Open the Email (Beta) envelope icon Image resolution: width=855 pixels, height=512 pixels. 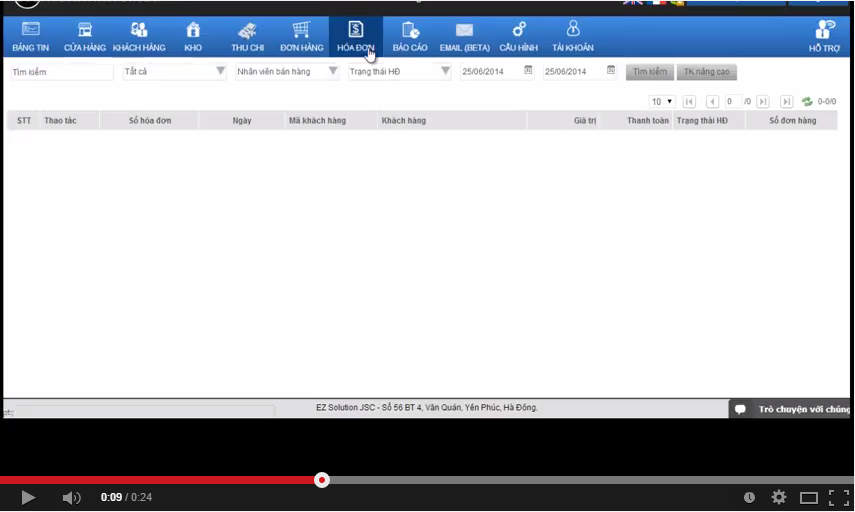(x=464, y=31)
